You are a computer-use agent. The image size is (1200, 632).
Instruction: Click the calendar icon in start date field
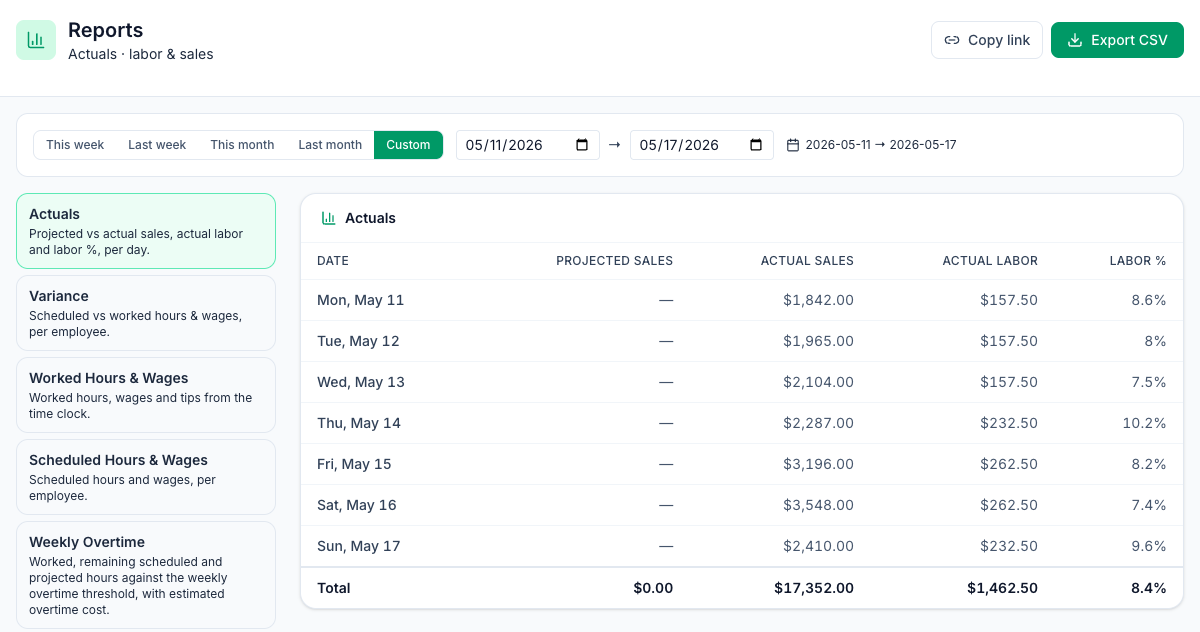click(x=582, y=145)
